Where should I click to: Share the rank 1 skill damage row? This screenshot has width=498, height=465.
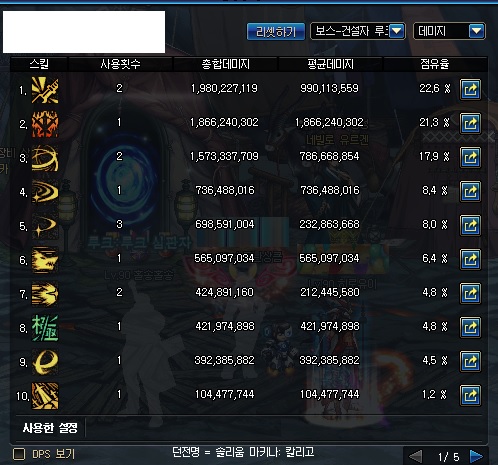pos(470,89)
